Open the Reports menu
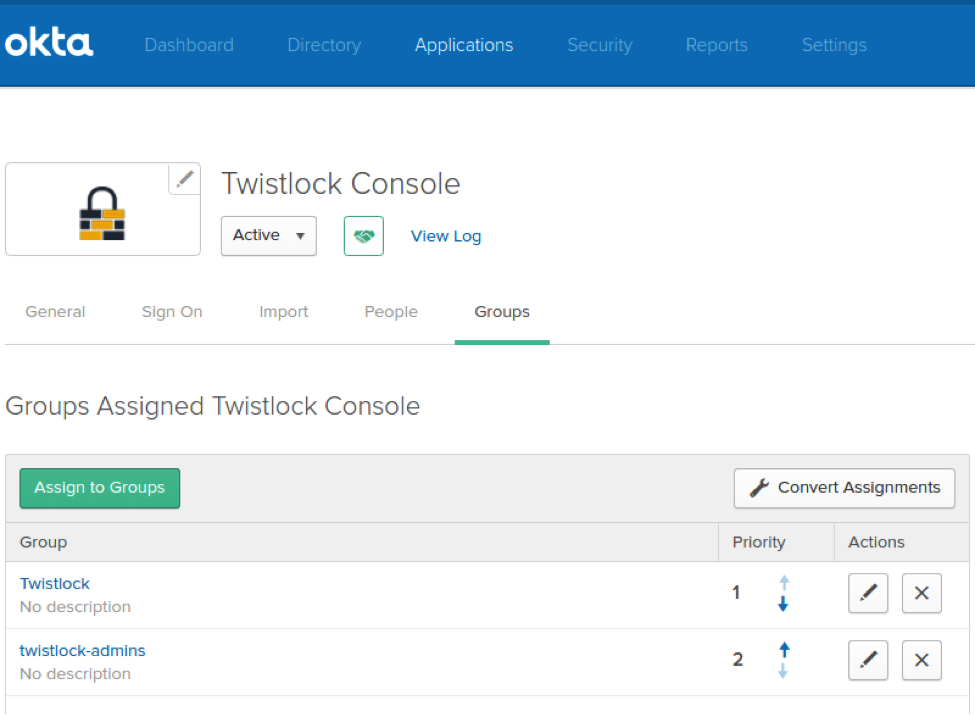This screenshot has width=975, height=715. [716, 45]
